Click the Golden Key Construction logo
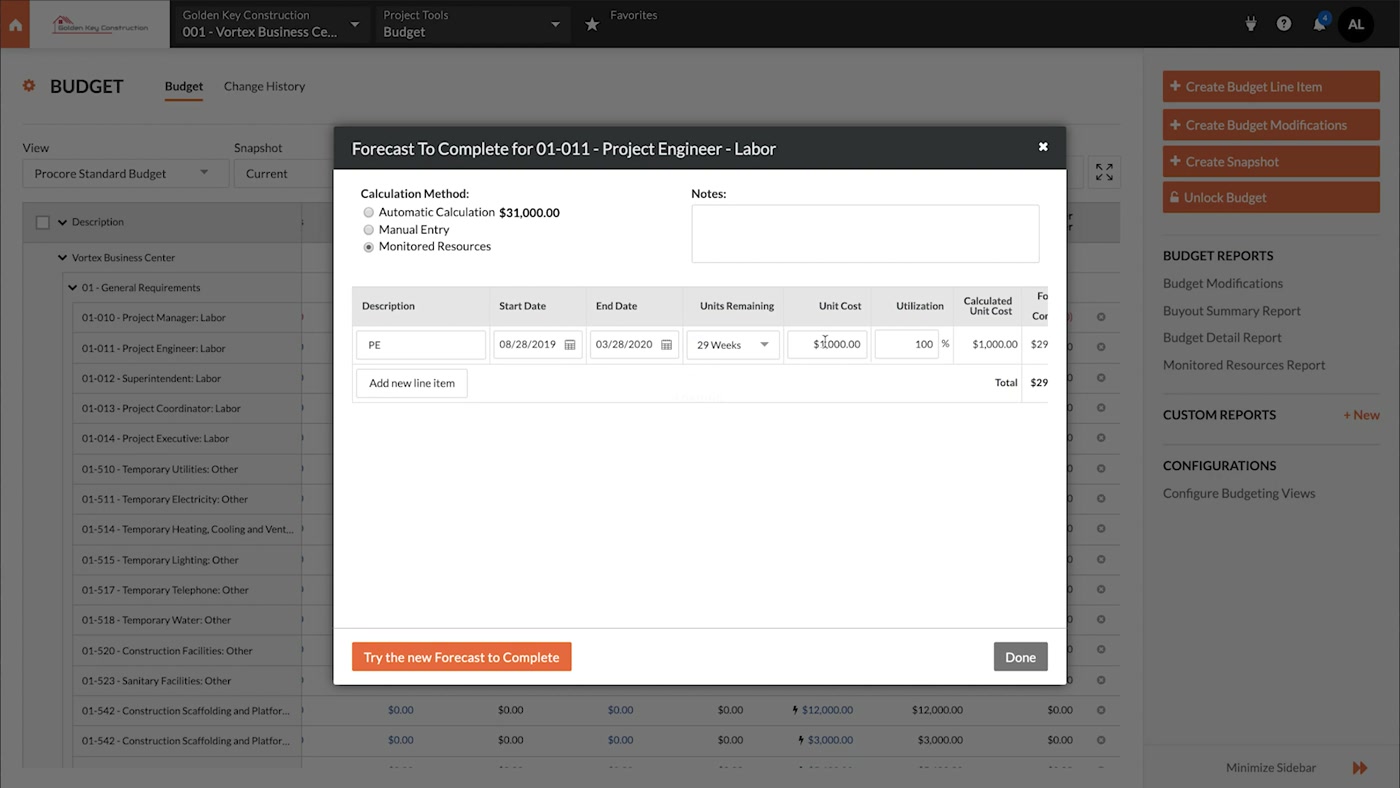Image resolution: width=1400 pixels, height=788 pixels. [x=100, y=25]
